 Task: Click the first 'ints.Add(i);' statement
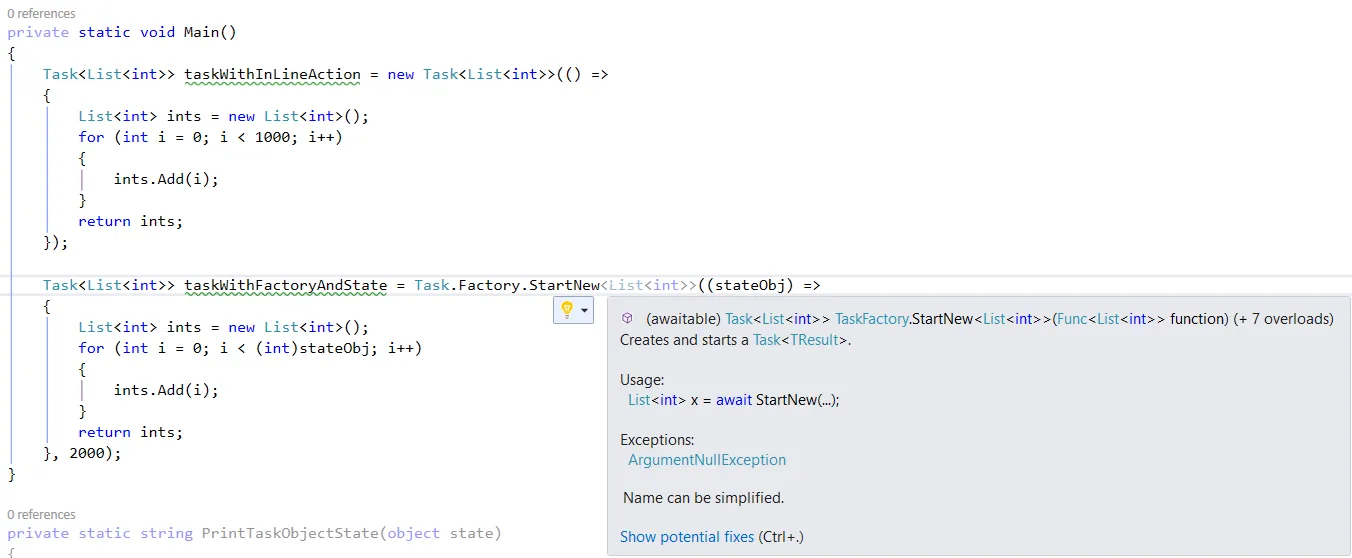[x=166, y=179]
